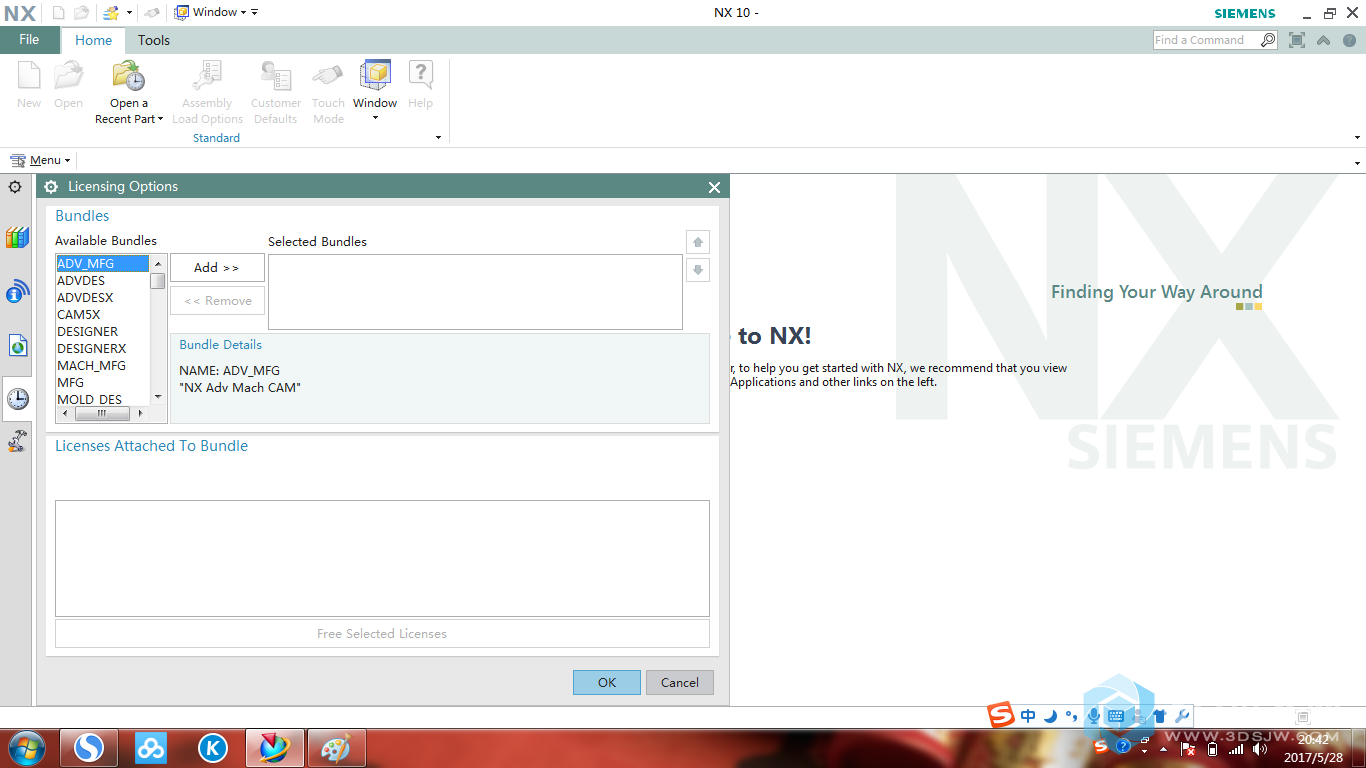
Task: Click Sogou wrench settings icon
Action: click(1182, 716)
